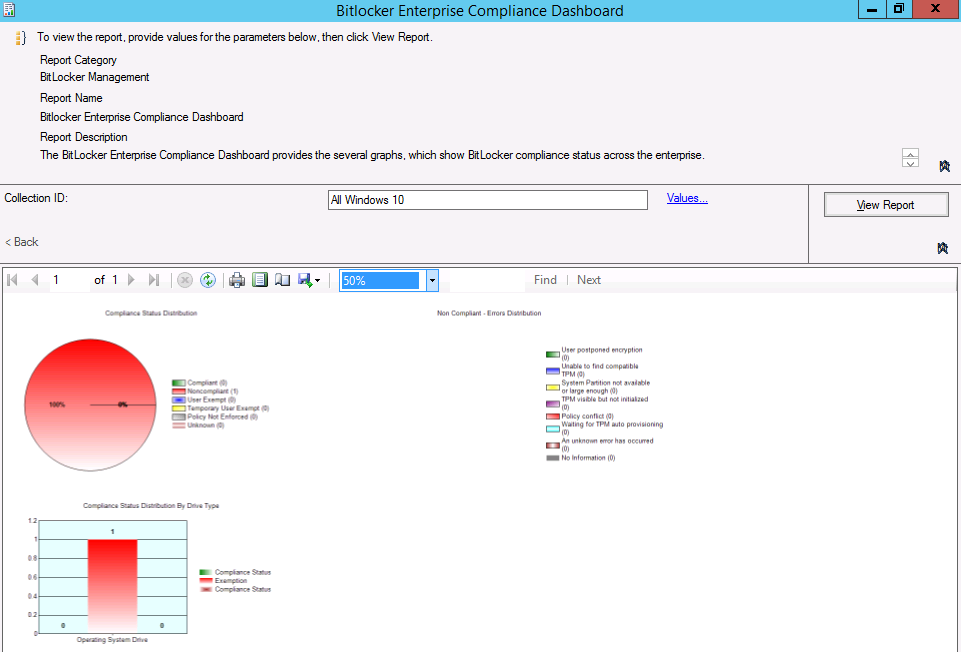Open the Values... link for Collection ID
961x652 pixels.
687,198
